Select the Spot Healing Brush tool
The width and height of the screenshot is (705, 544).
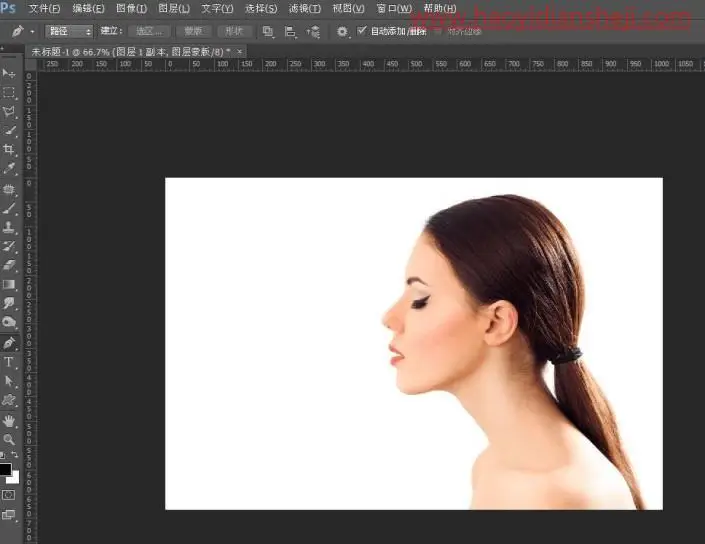point(9,189)
